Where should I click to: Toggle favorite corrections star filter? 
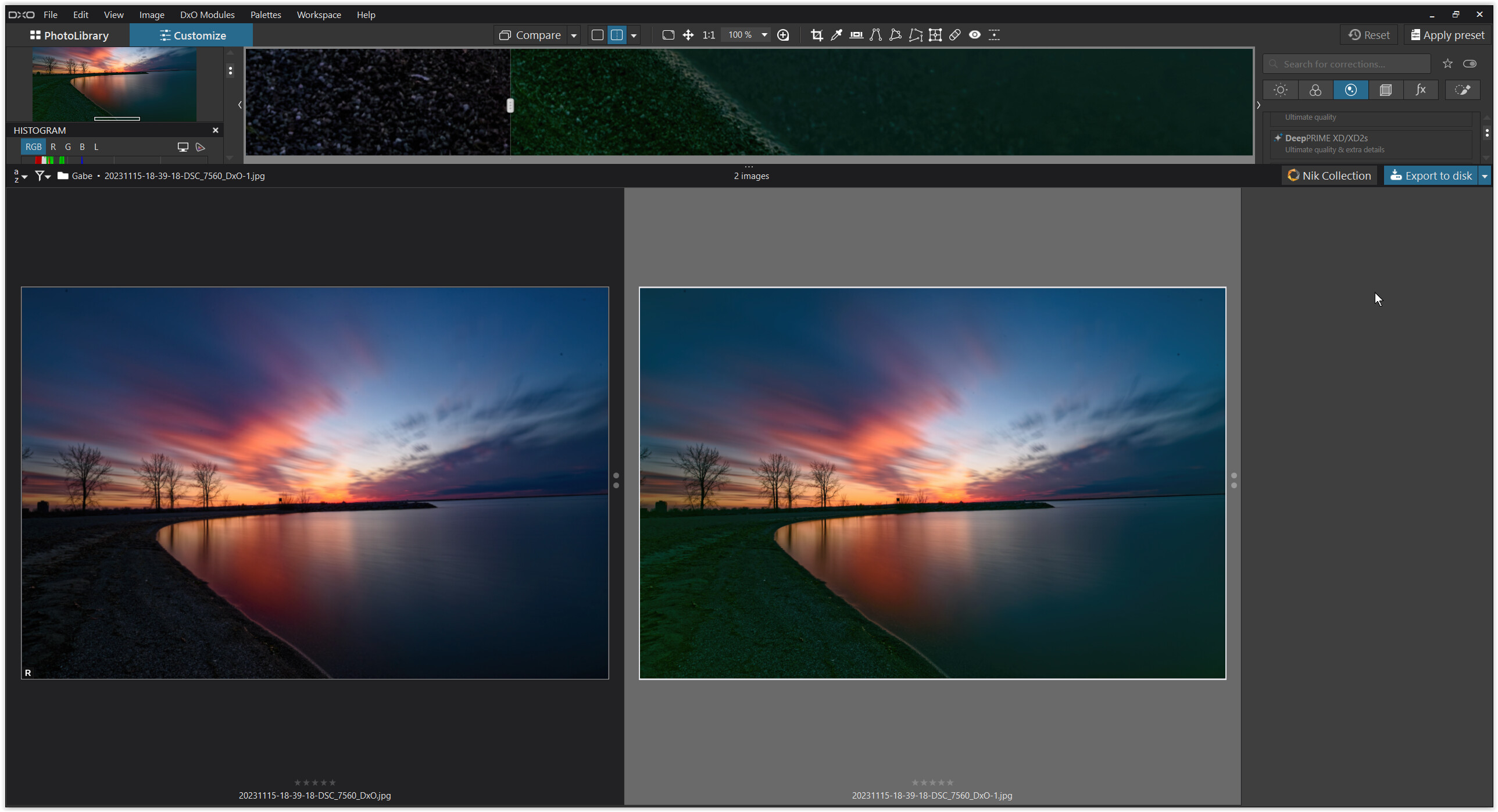1447,64
